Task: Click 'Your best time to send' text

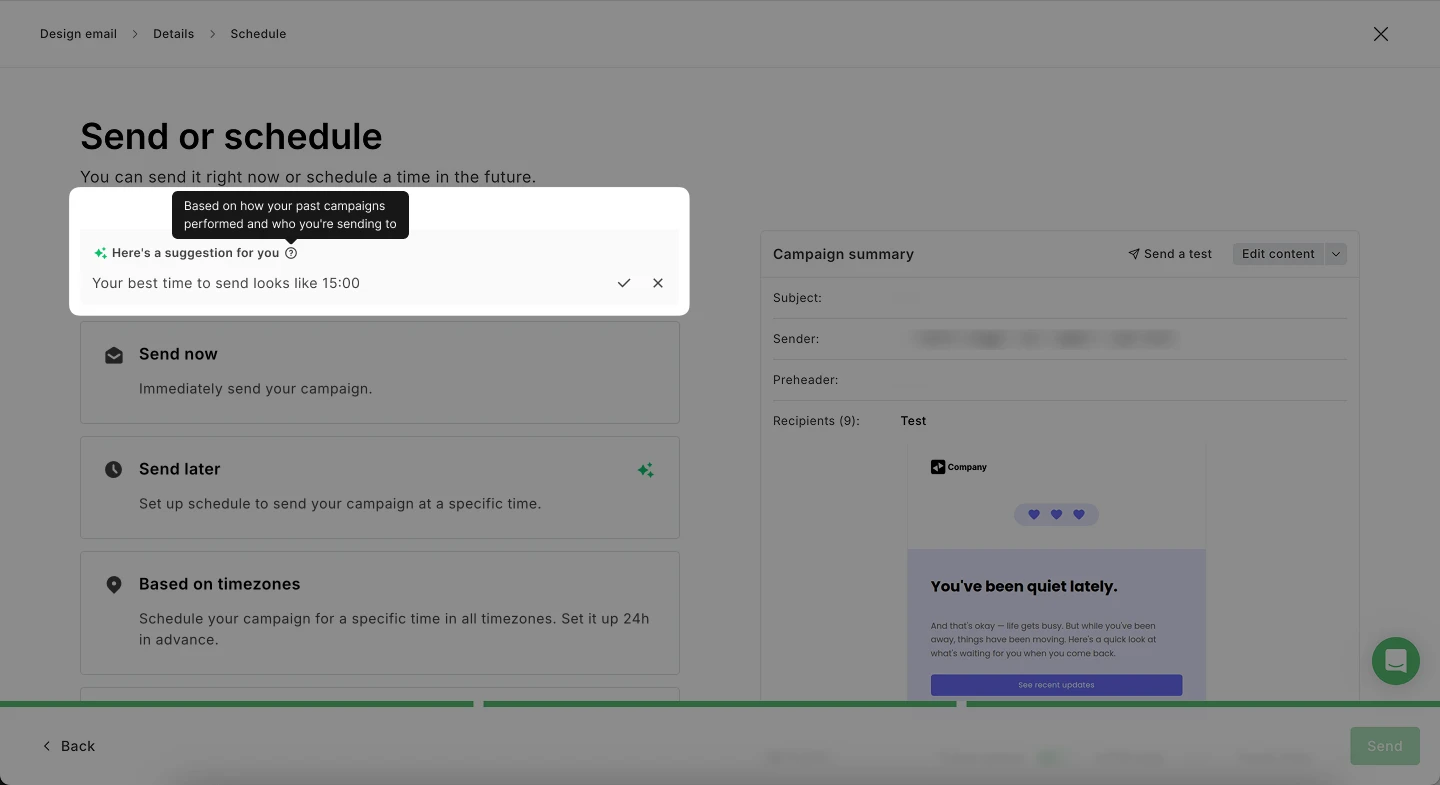Action: [x=226, y=283]
